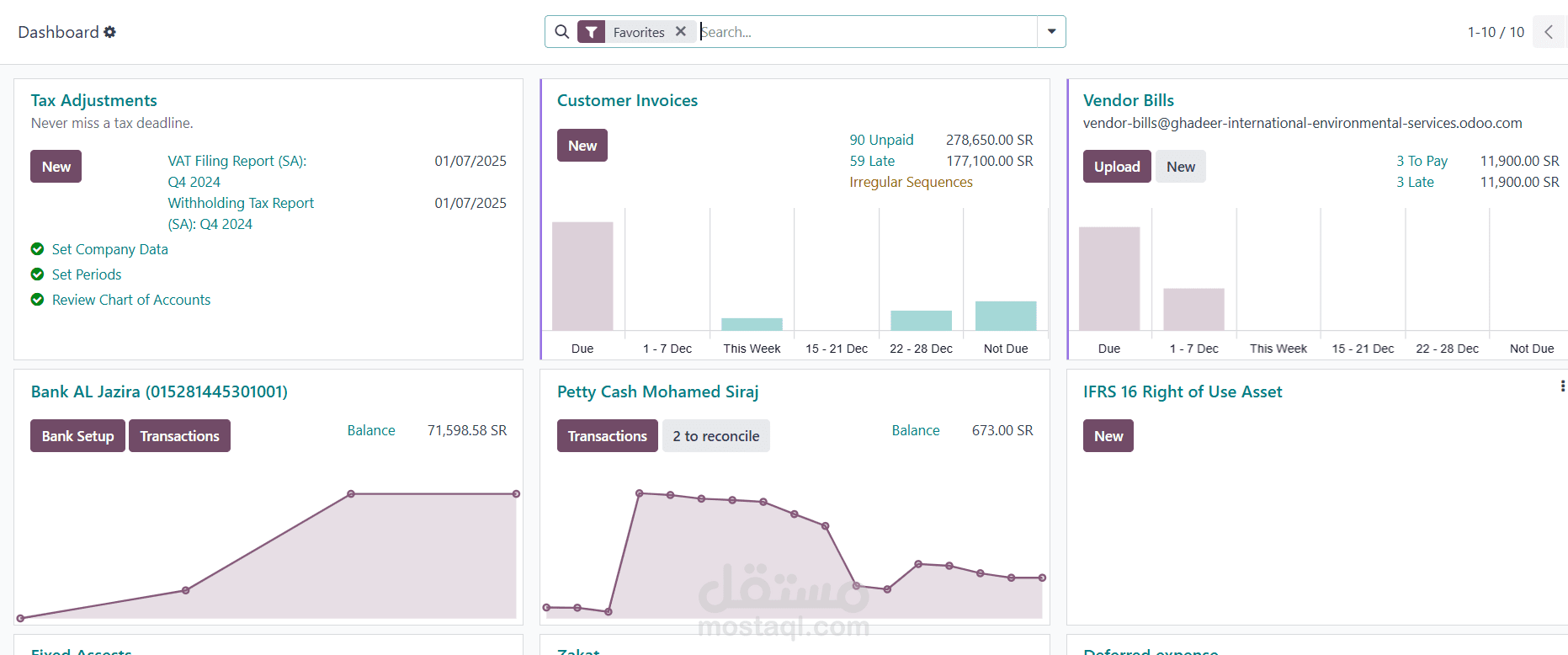Click in the Search input field
The image size is (1568, 655).
867,32
